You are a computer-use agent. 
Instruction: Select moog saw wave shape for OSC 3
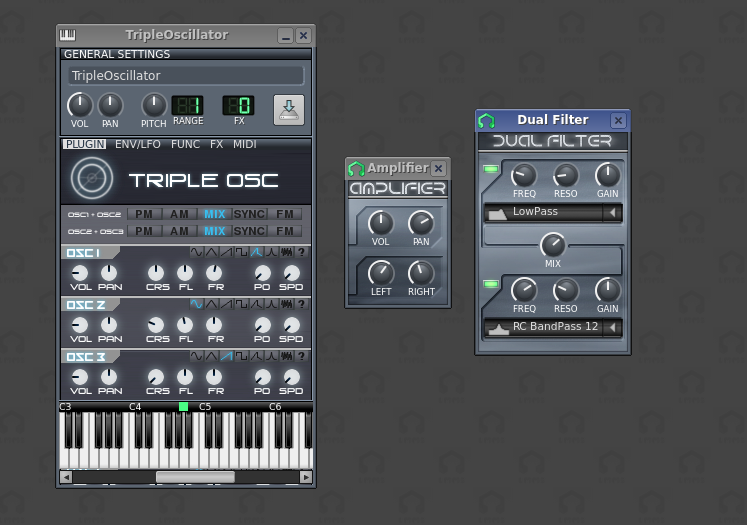point(256,356)
